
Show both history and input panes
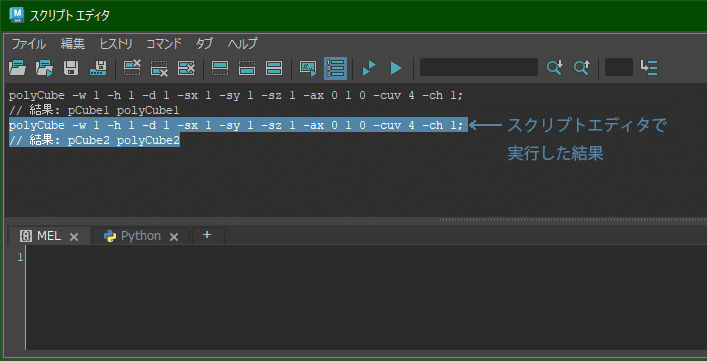click(x=274, y=68)
